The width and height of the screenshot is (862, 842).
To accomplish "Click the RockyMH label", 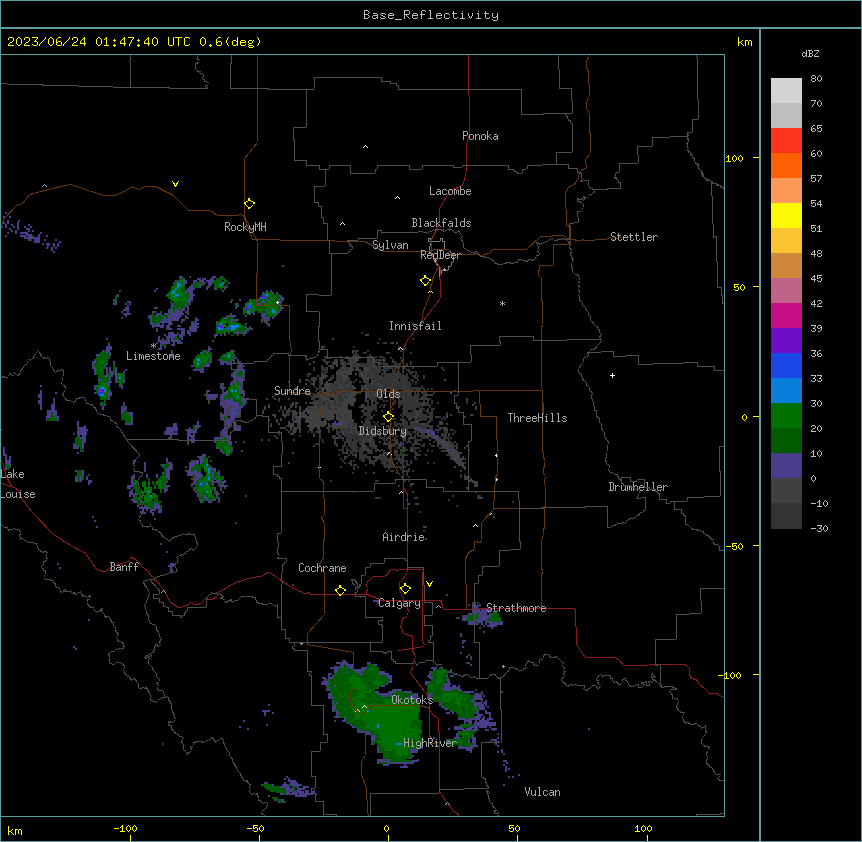I will pos(245,227).
